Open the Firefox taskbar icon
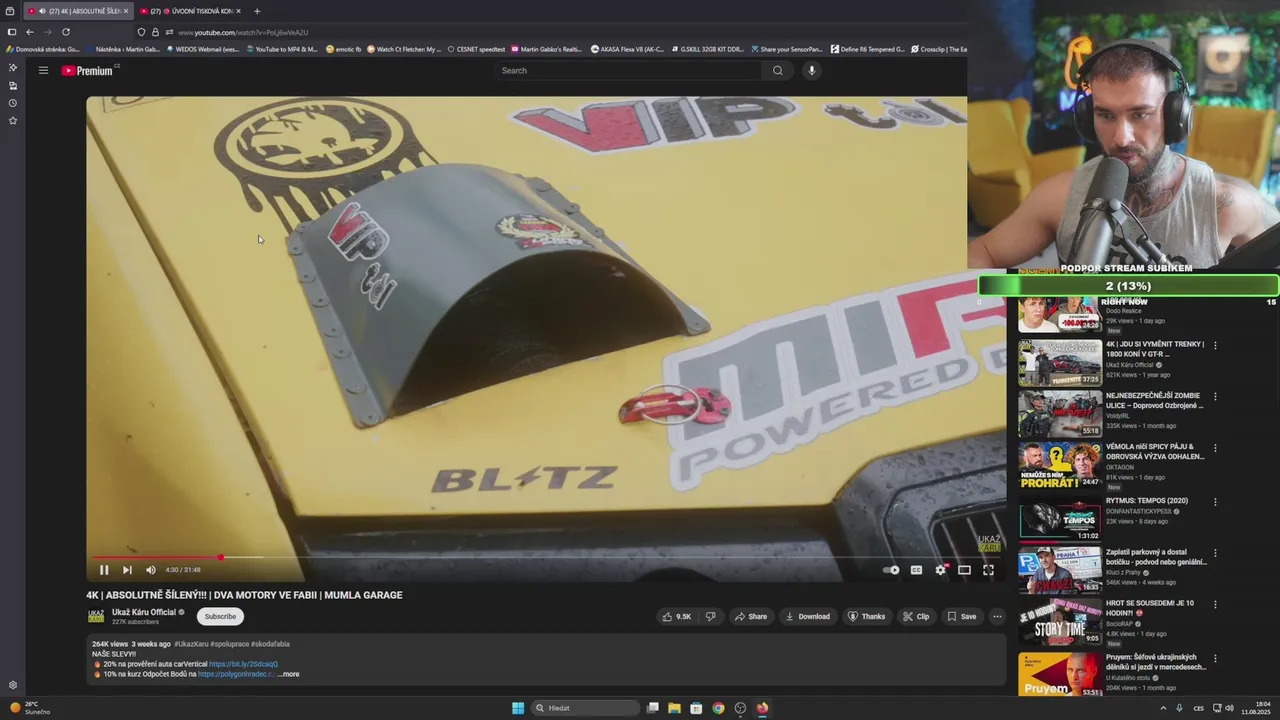Image resolution: width=1280 pixels, height=720 pixels. pyautogui.click(x=762, y=708)
